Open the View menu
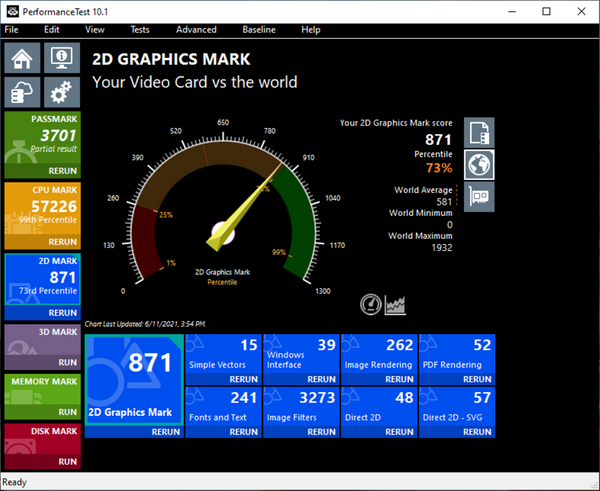Screen dimensions: 600x491 pyautogui.click(x=95, y=29)
